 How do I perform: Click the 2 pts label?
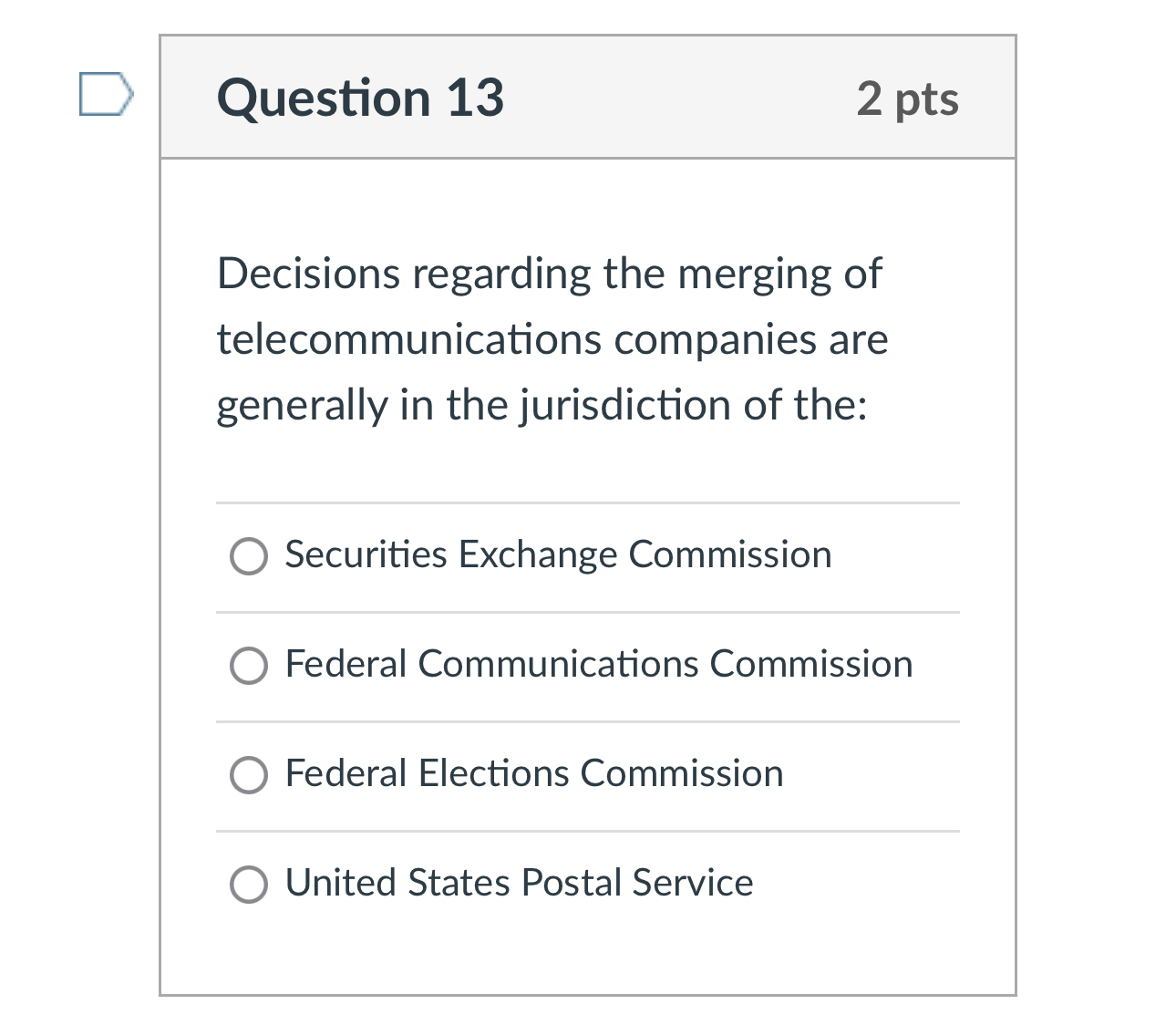tap(907, 98)
